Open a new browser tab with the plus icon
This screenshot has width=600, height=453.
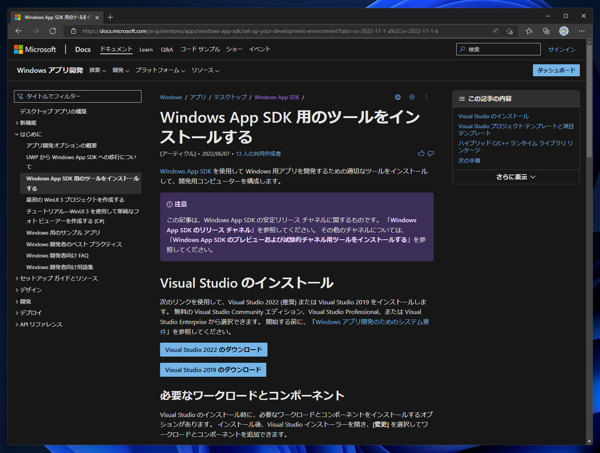110,17
